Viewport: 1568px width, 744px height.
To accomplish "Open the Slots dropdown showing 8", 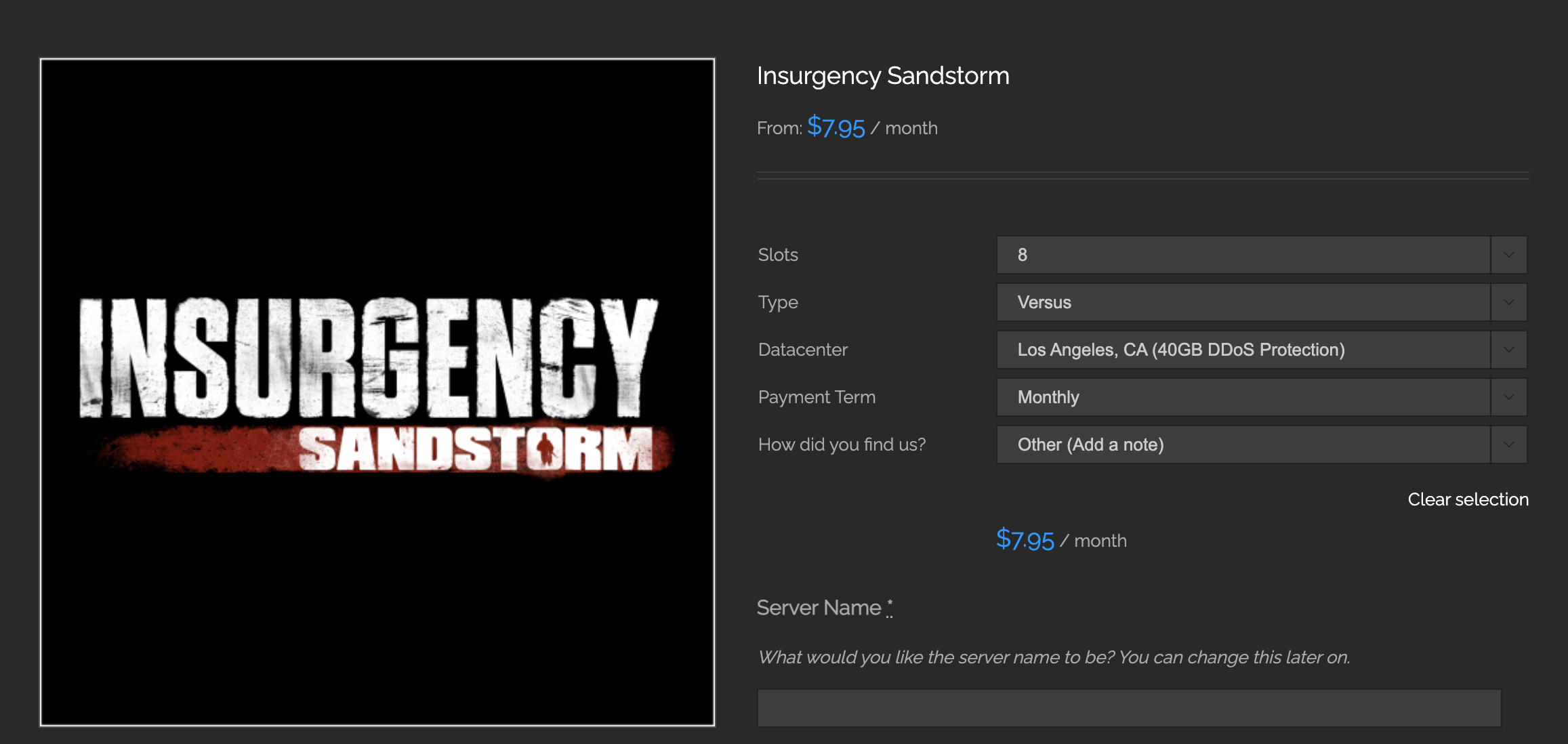I will [1262, 255].
